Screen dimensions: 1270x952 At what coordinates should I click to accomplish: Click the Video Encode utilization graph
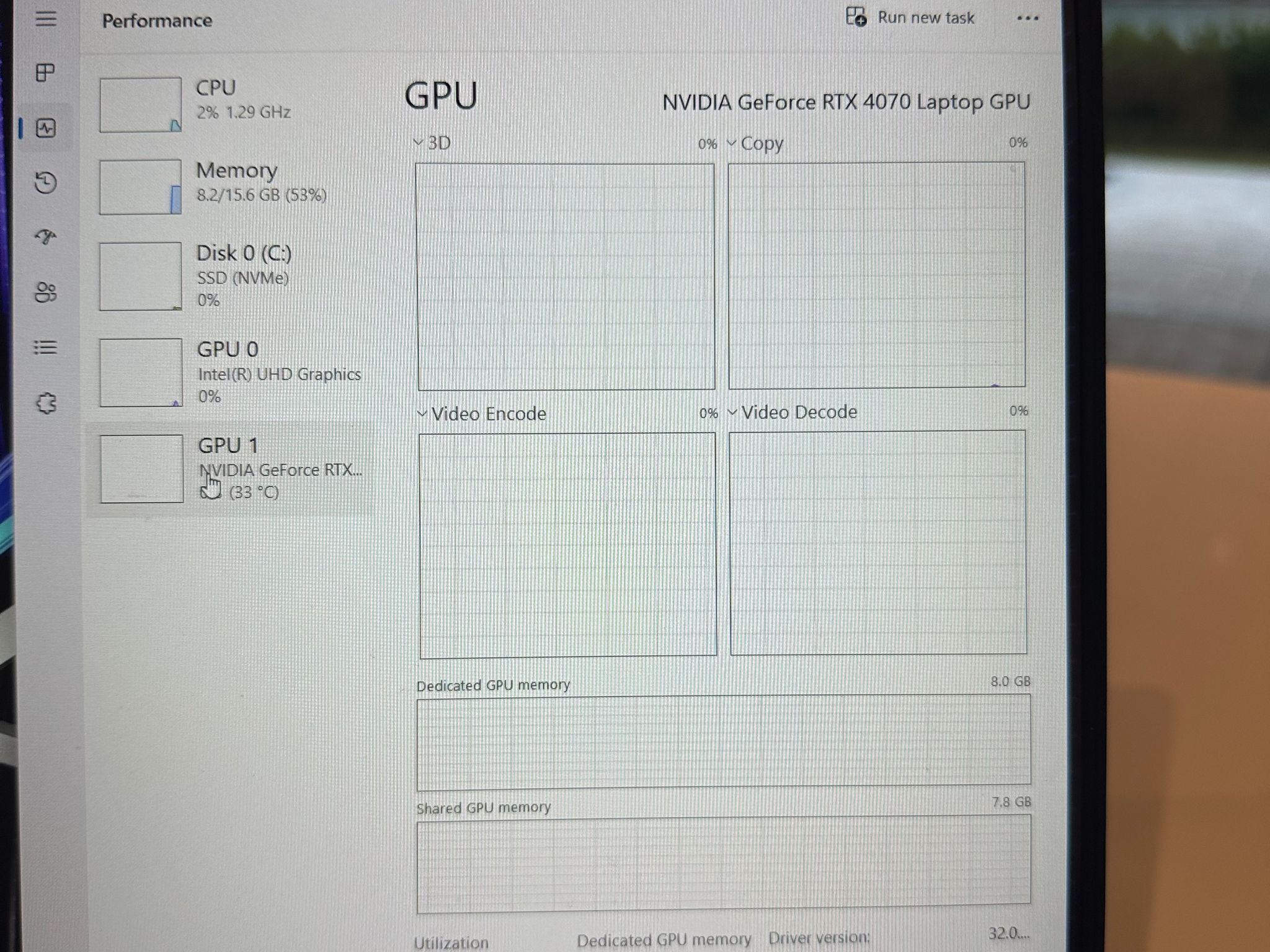pos(567,545)
